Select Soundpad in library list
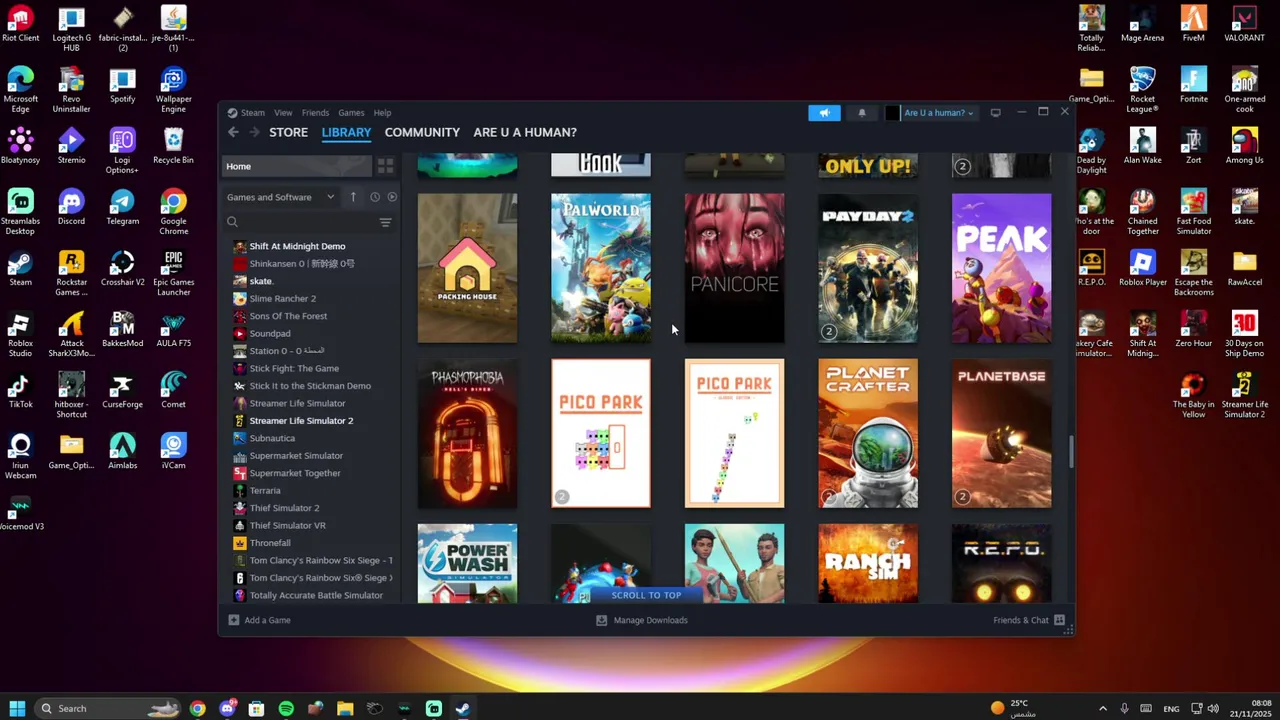 click(270, 333)
